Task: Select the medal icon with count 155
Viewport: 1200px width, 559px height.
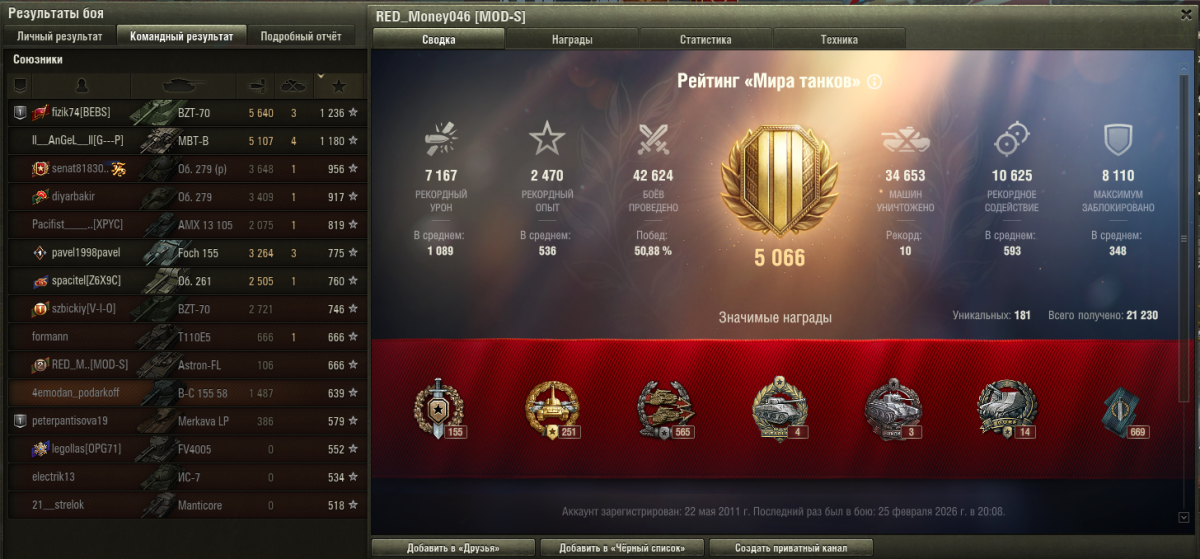Action: click(439, 409)
